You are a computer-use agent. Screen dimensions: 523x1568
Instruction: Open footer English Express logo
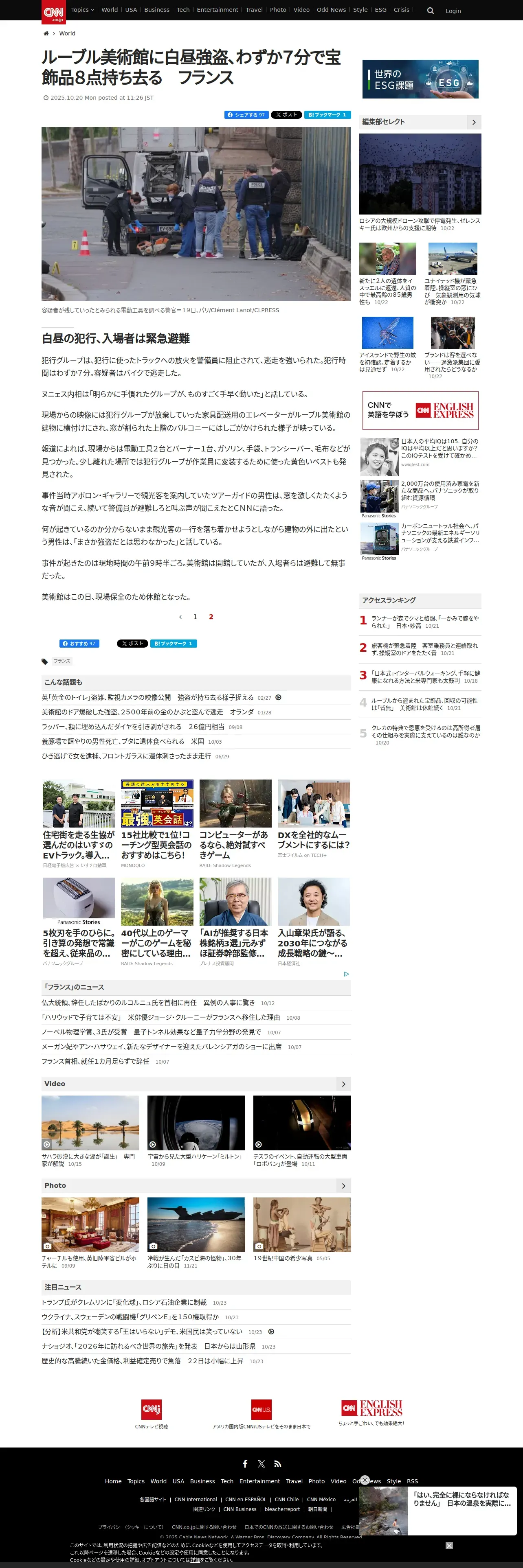(371, 1408)
